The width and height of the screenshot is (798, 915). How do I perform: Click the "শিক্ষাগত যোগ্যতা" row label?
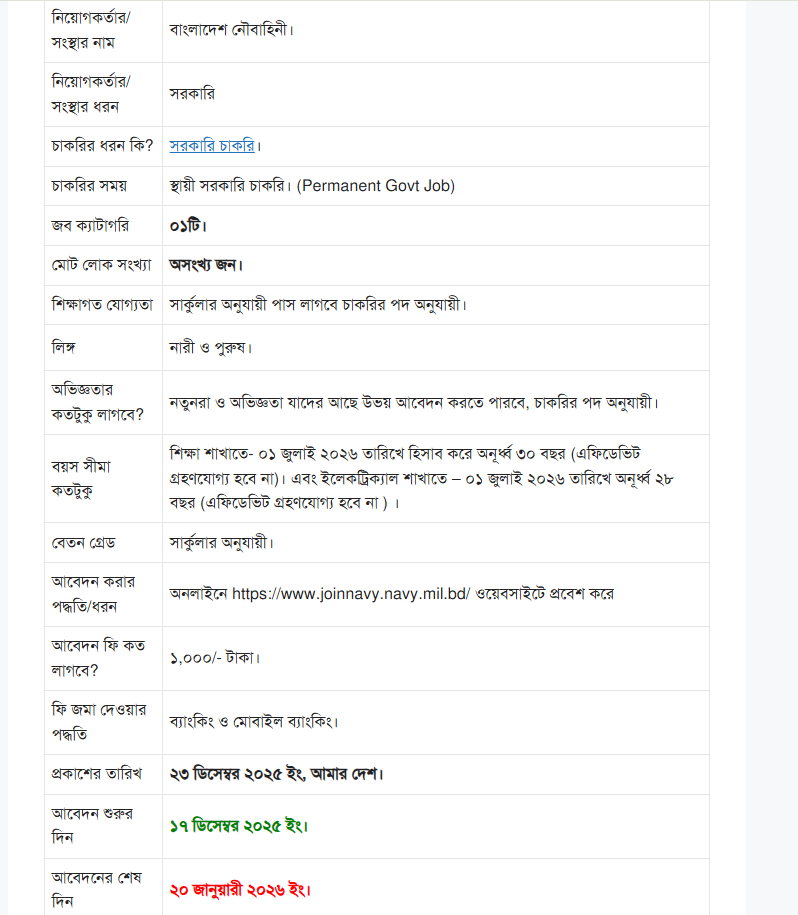tap(101, 304)
